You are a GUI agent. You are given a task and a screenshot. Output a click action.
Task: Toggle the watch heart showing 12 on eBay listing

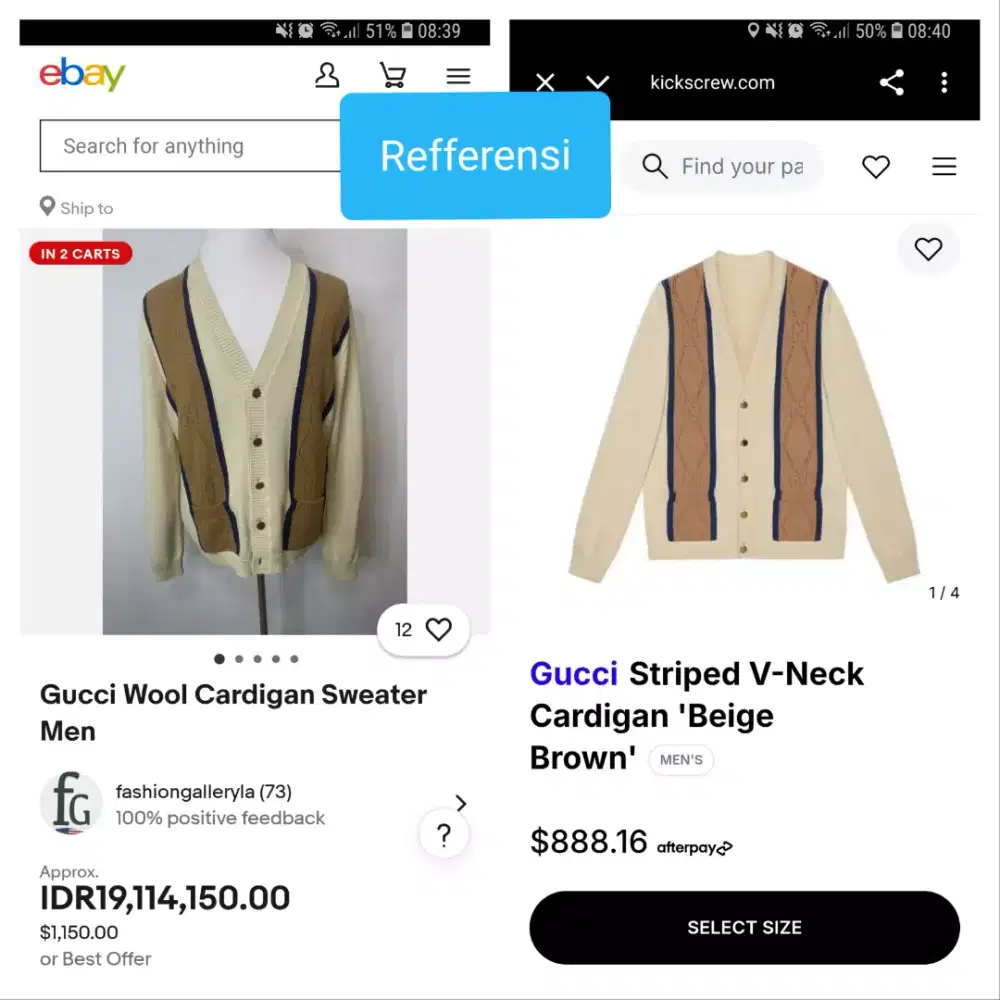point(437,630)
